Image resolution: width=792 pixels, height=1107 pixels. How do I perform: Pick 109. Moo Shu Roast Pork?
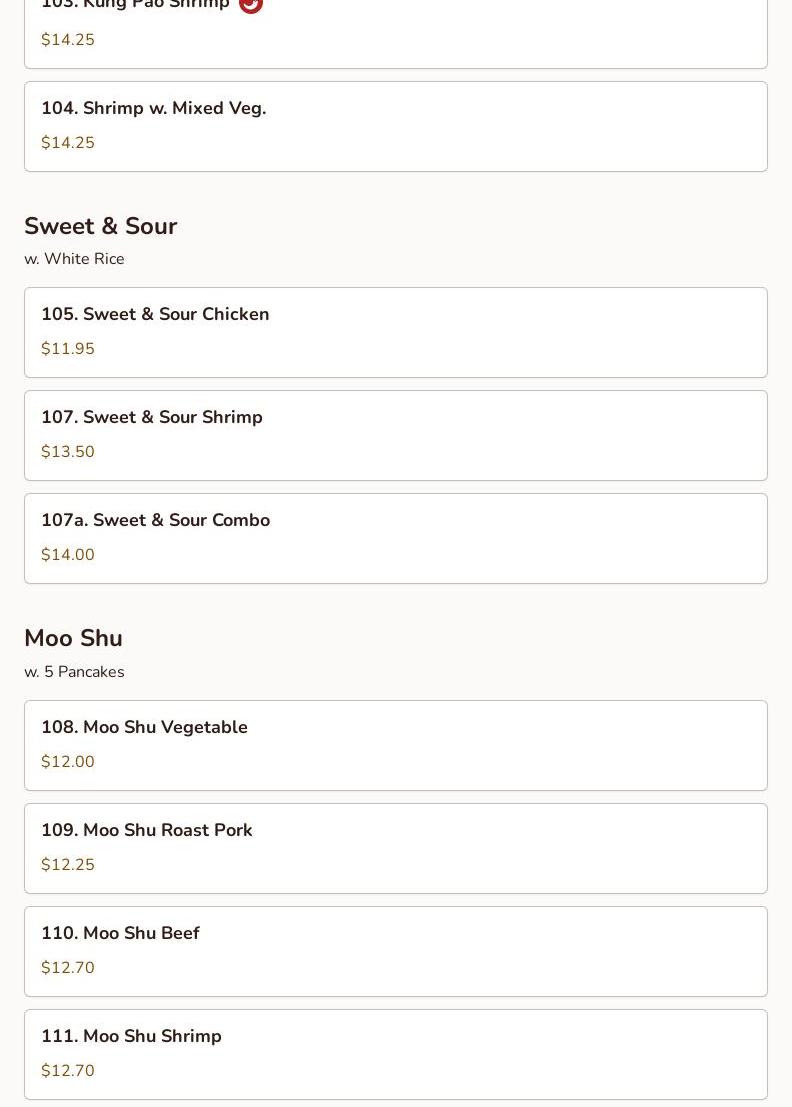395,848
